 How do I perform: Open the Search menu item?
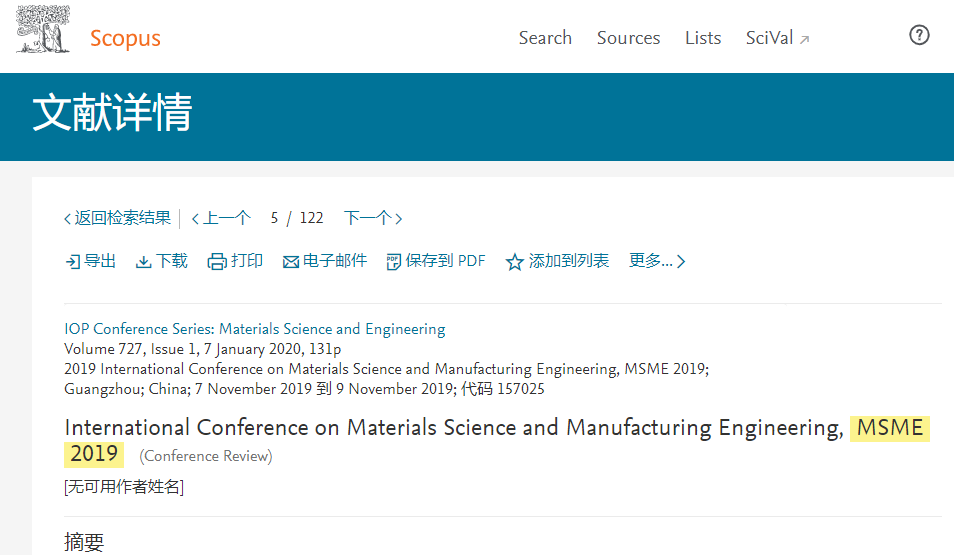coord(545,38)
